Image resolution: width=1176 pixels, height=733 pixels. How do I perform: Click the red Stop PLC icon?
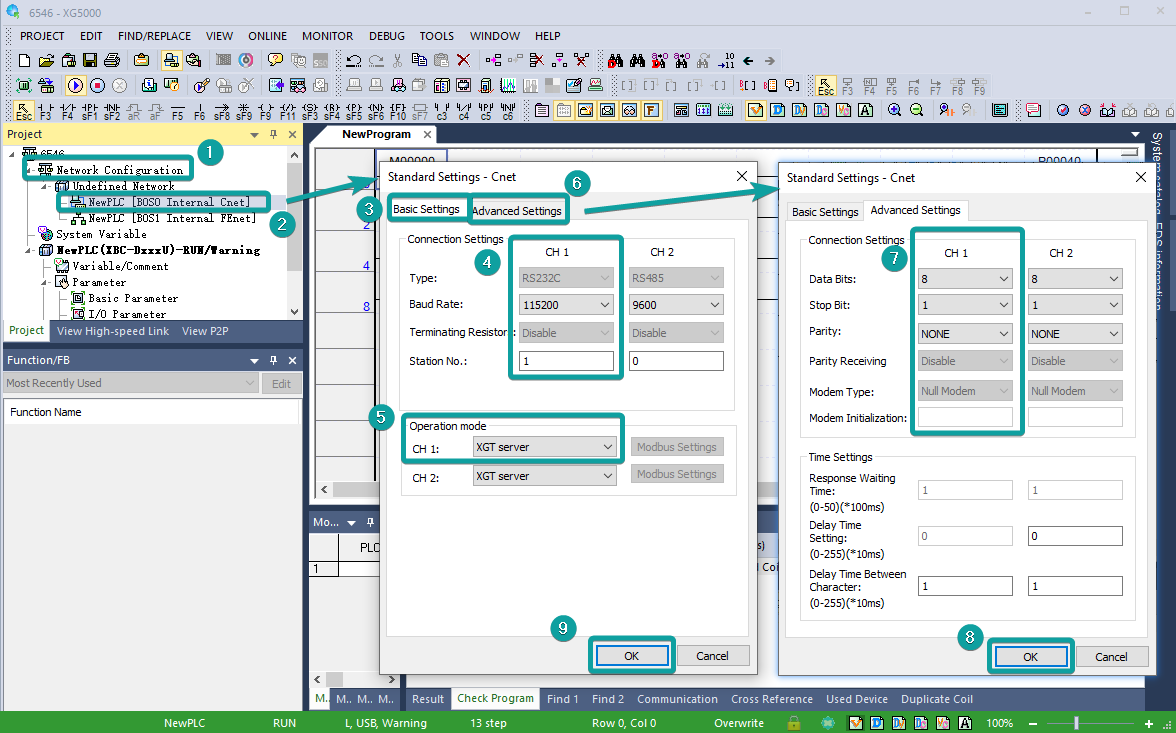[x=97, y=86]
